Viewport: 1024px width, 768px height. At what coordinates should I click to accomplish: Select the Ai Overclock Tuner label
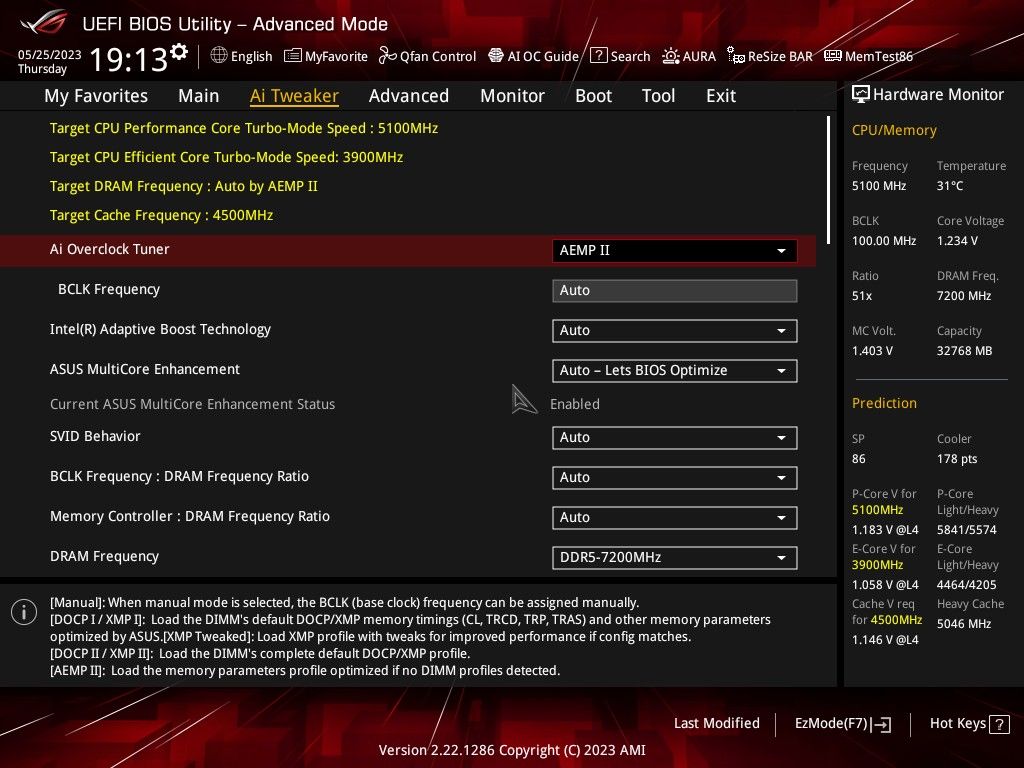(110, 249)
